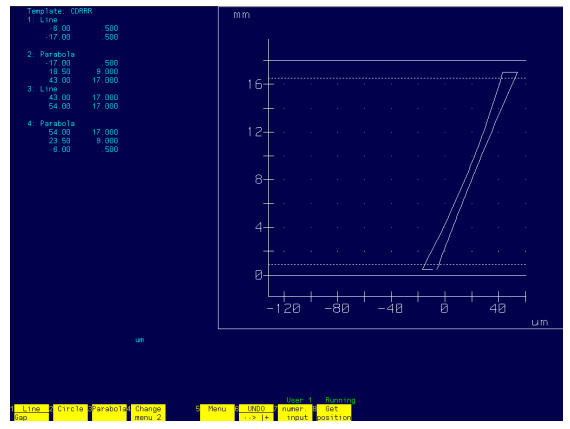Screen dimensions: 570x429
Task: Click the 18.50 9.000 parabola coordinate row
Action: point(83,72)
